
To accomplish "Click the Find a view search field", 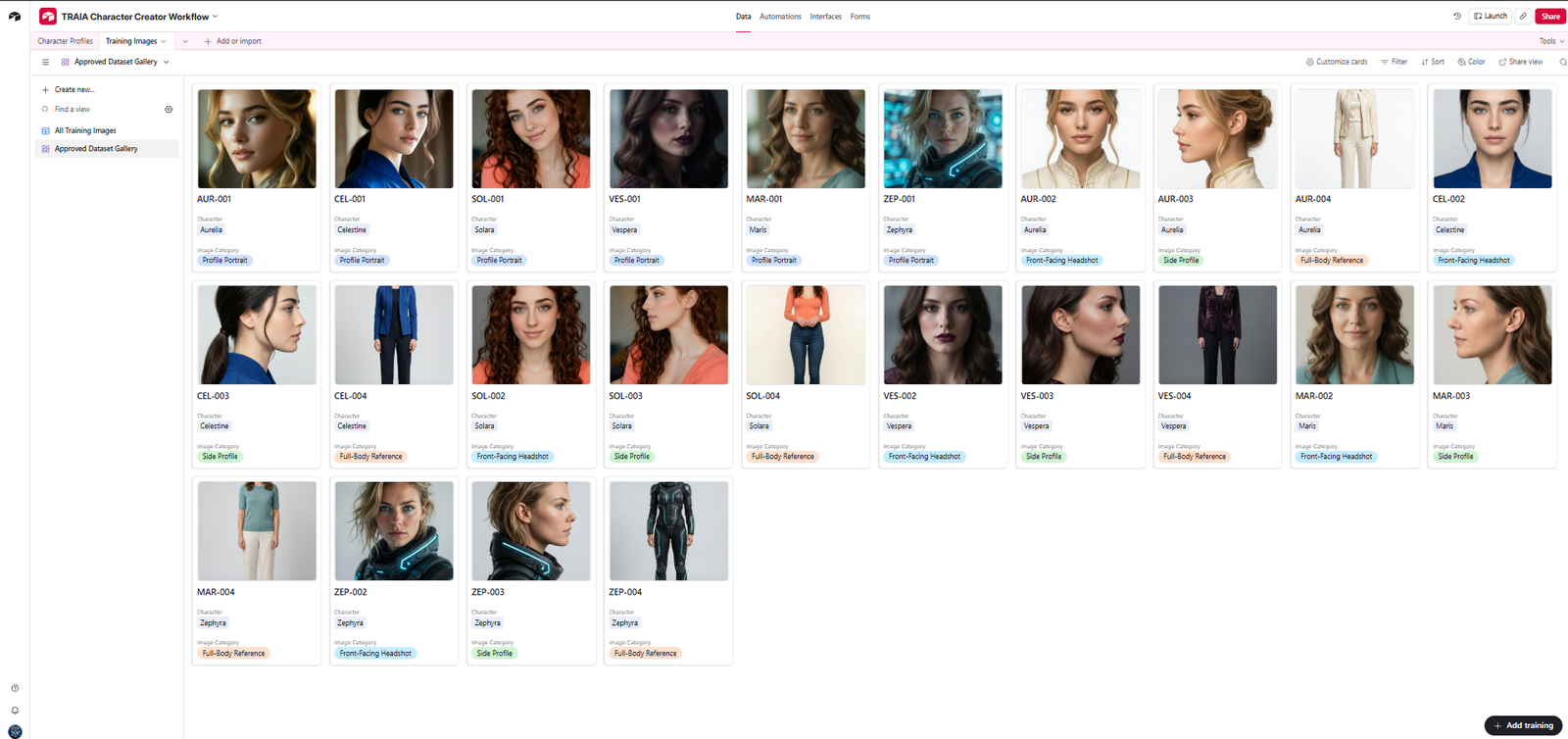I will tap(98, 110).
